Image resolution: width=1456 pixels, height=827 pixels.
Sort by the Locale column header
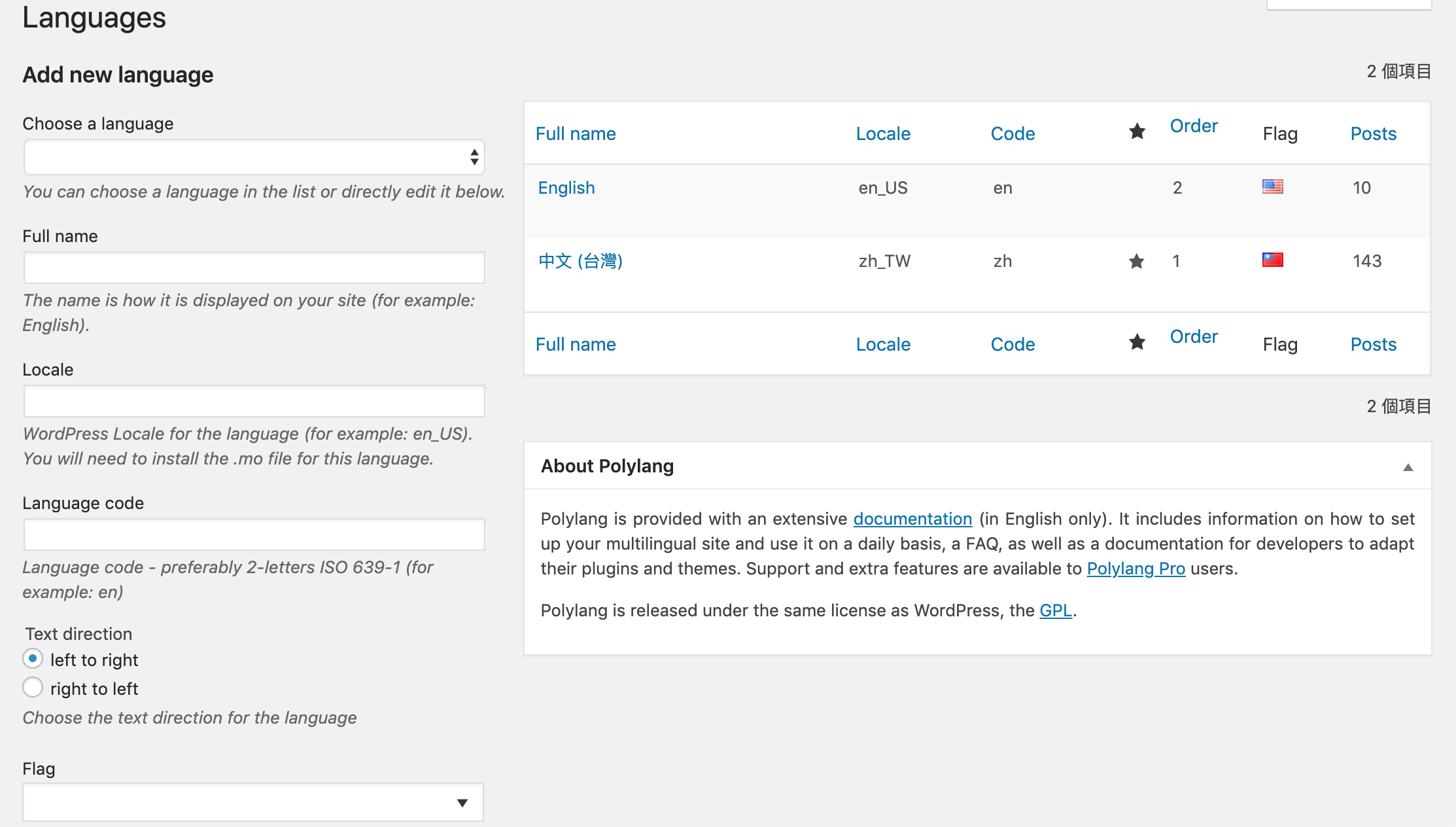(882, 133)
